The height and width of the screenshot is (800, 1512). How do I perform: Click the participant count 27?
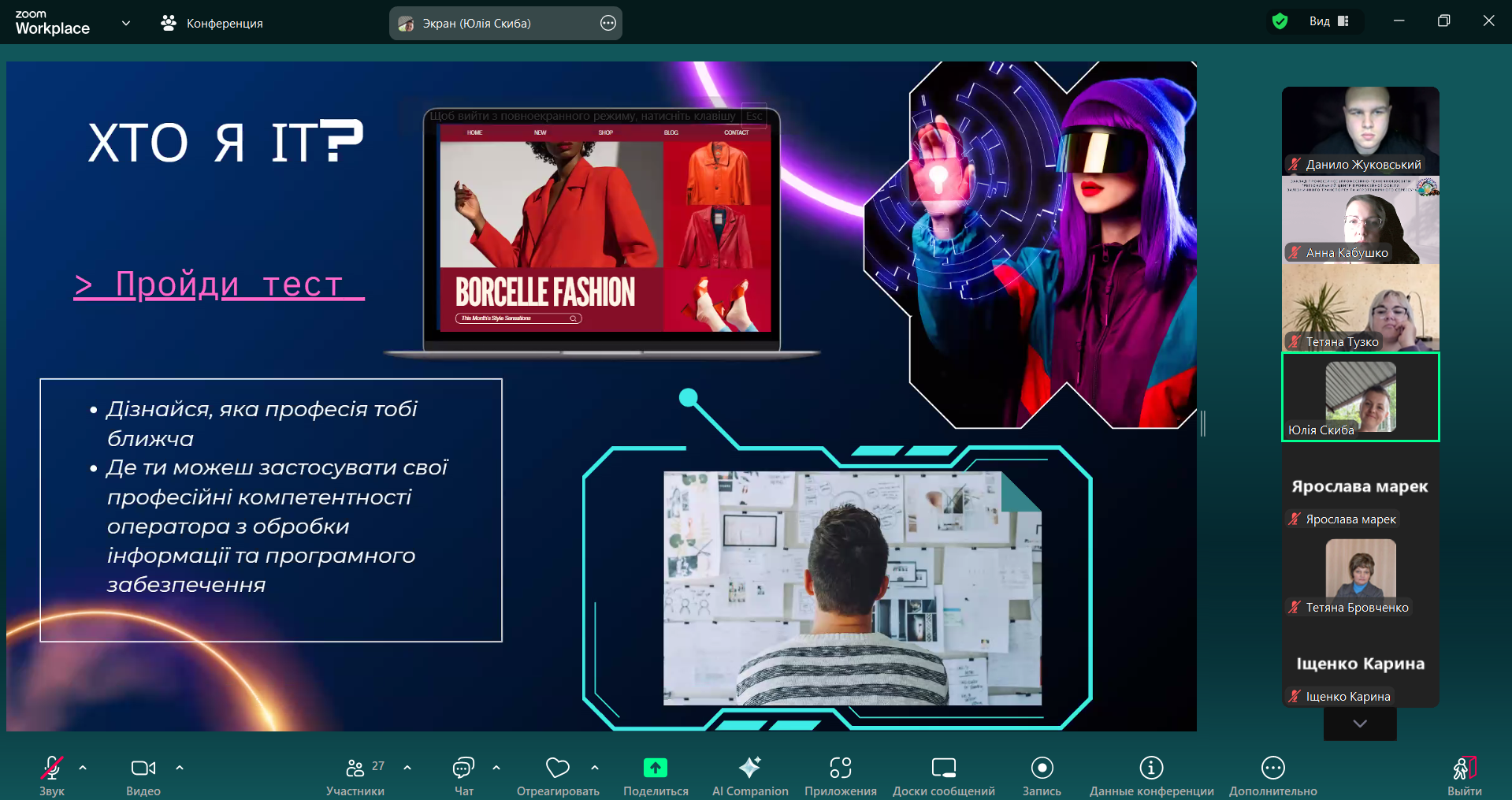[378, 765]
